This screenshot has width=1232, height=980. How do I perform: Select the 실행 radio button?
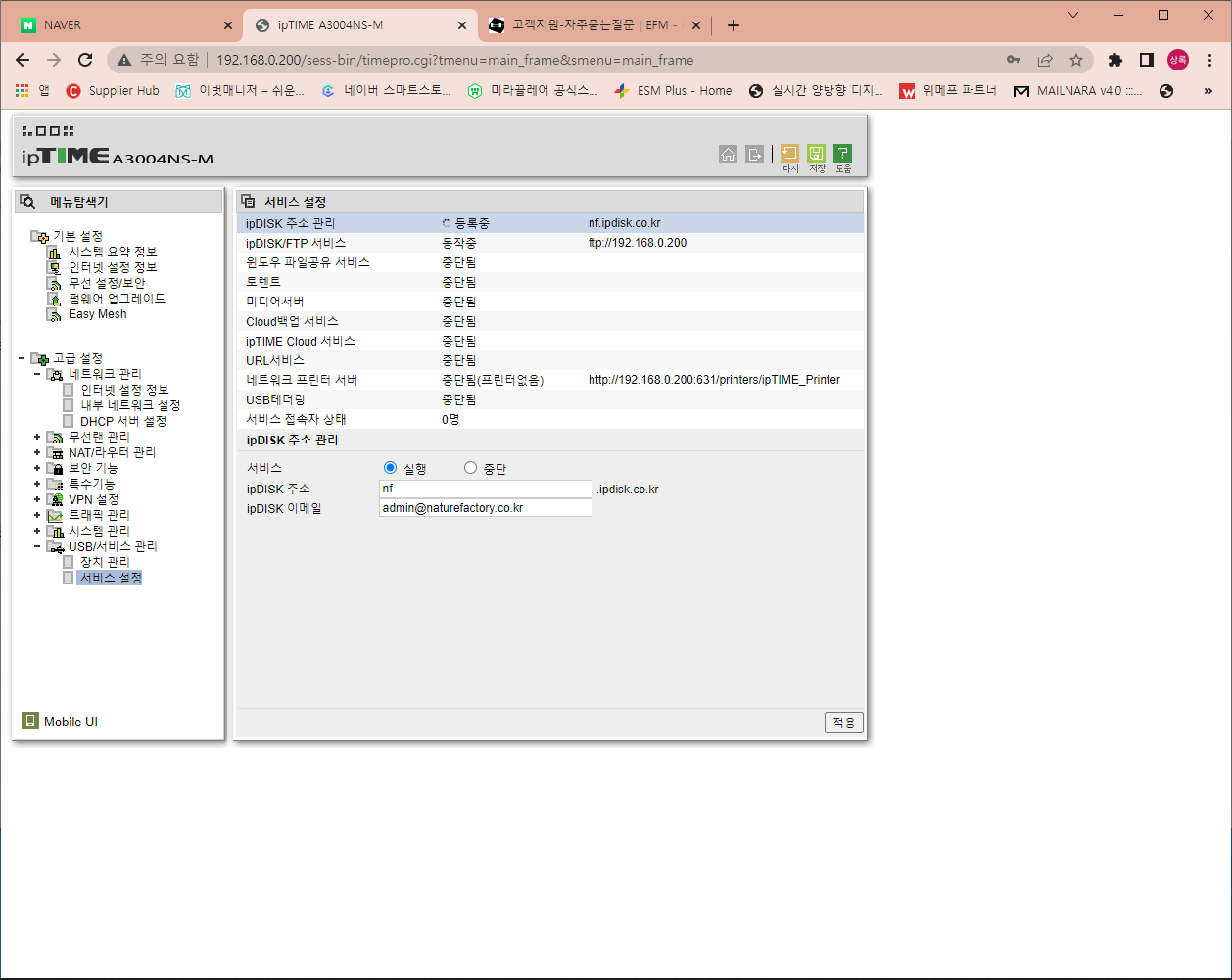coord(391,468)
